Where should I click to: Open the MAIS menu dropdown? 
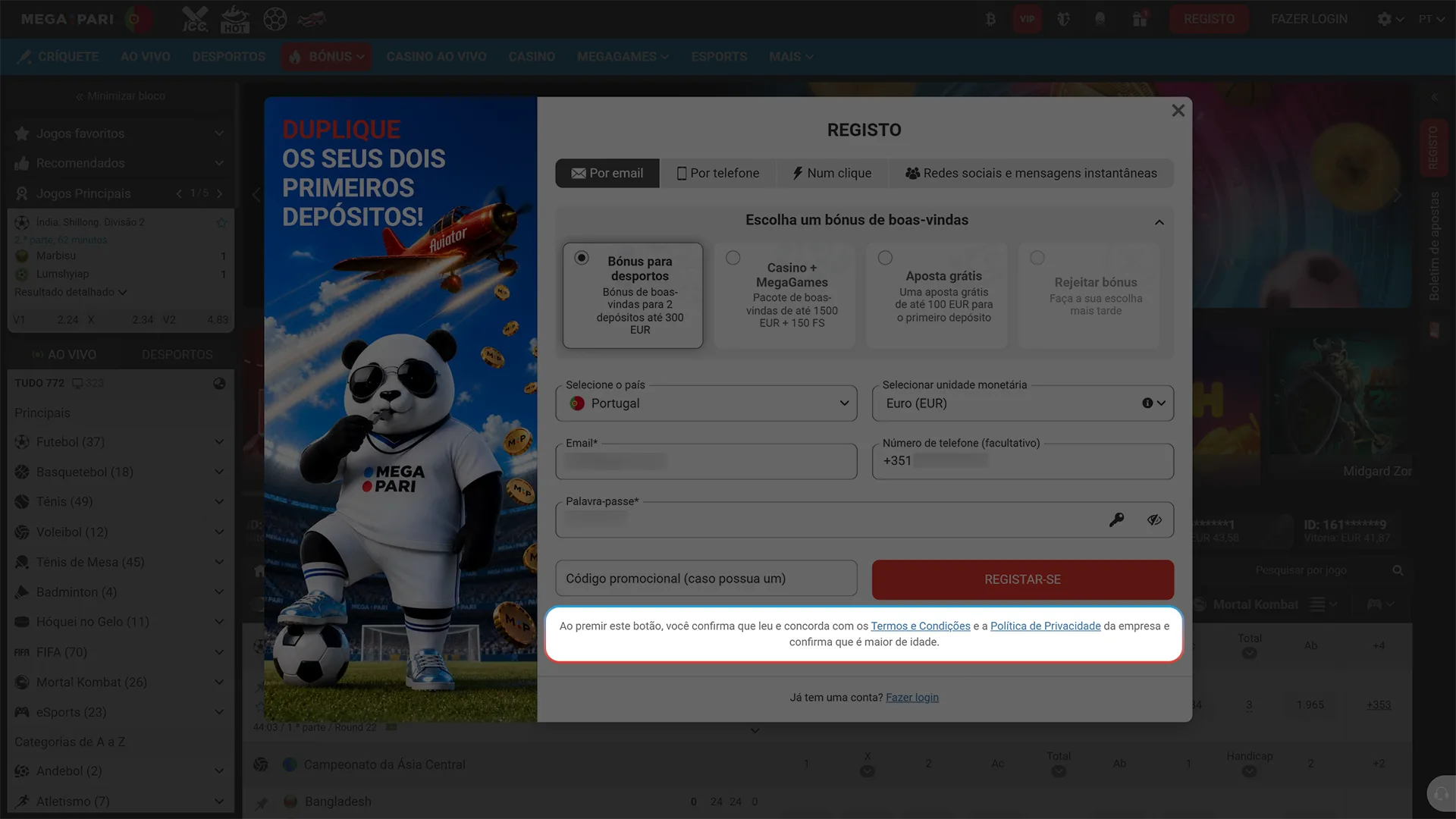pyautogui.click(x=791, y=57)
